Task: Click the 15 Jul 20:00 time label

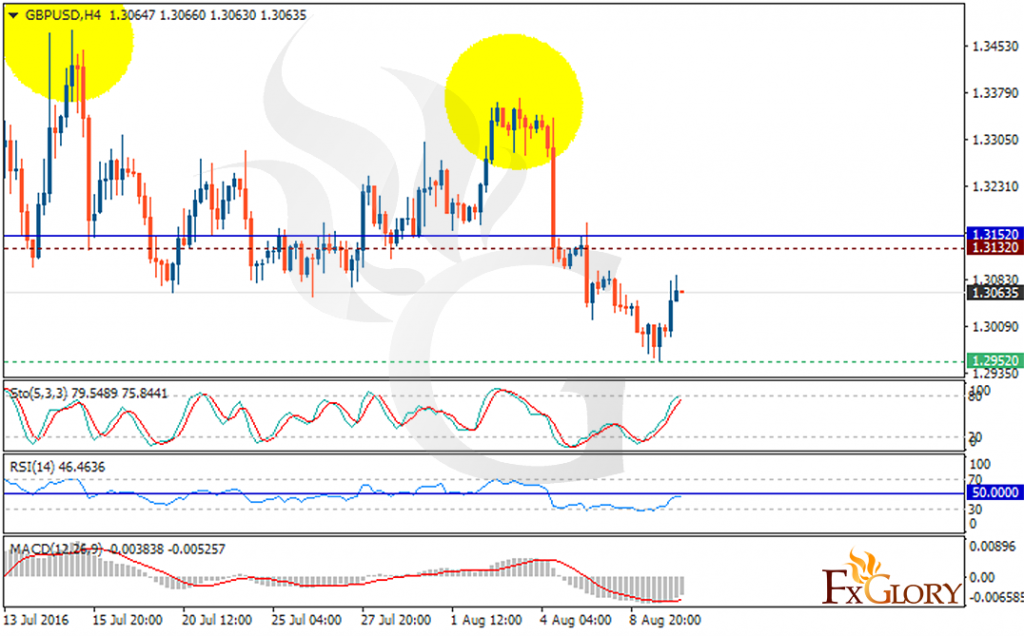Action: pyautogui.click(x=127, y=620)
